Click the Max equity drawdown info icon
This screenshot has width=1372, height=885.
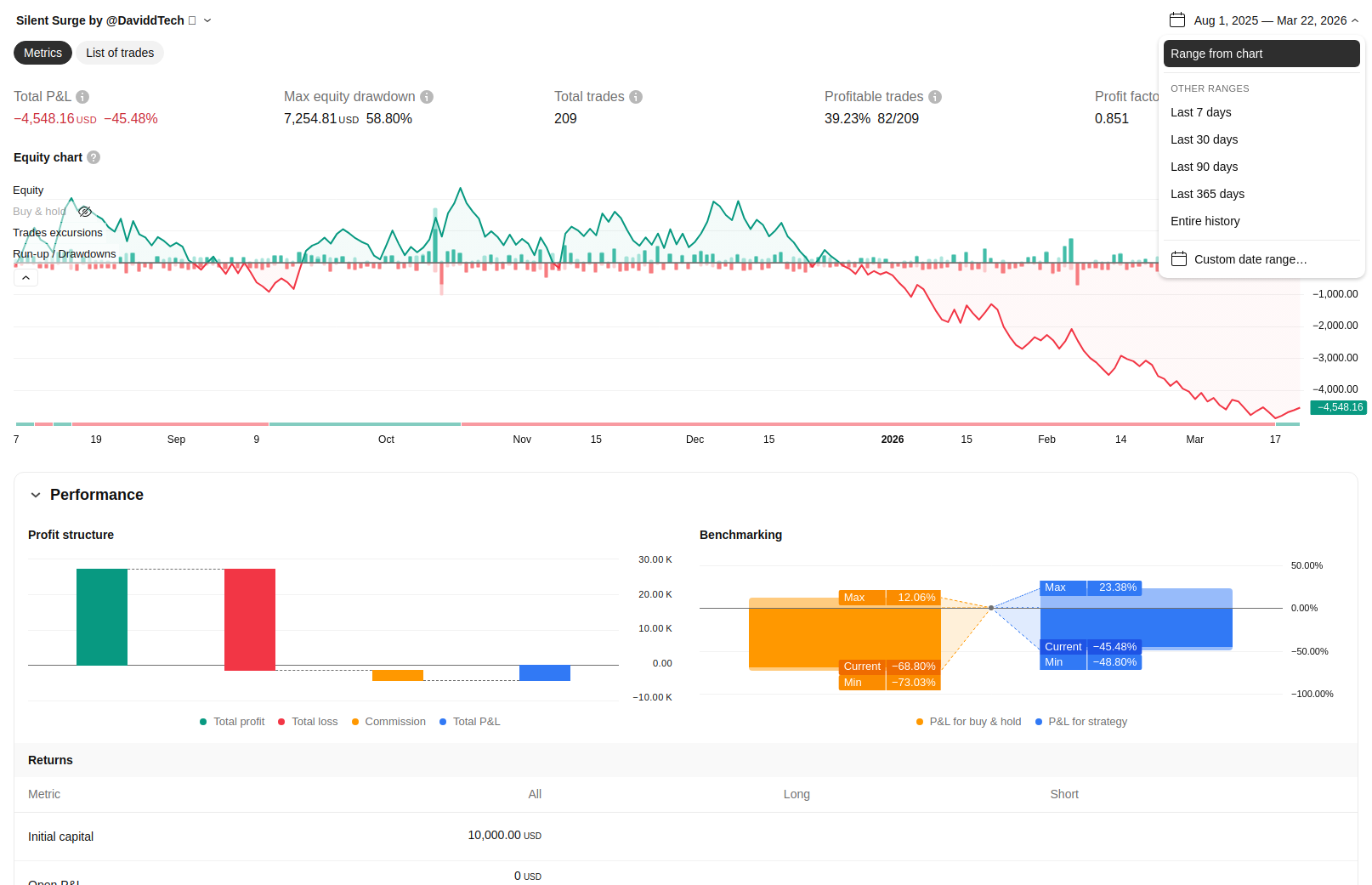[427, 97]
